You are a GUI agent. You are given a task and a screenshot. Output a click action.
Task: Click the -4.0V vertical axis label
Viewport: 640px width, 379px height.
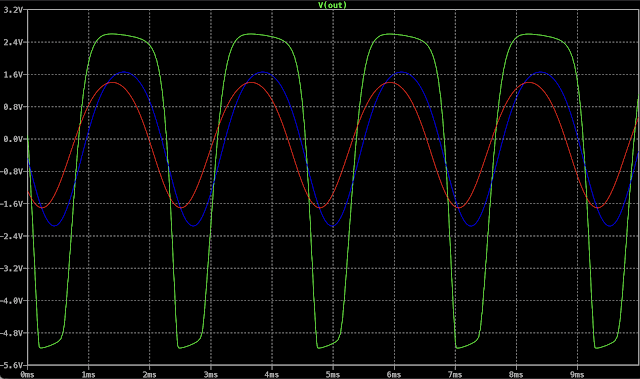[x=11, y=301]
